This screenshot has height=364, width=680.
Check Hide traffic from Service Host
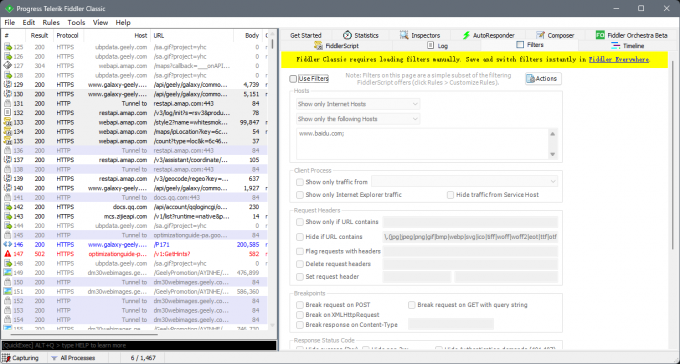coord(450,195)
